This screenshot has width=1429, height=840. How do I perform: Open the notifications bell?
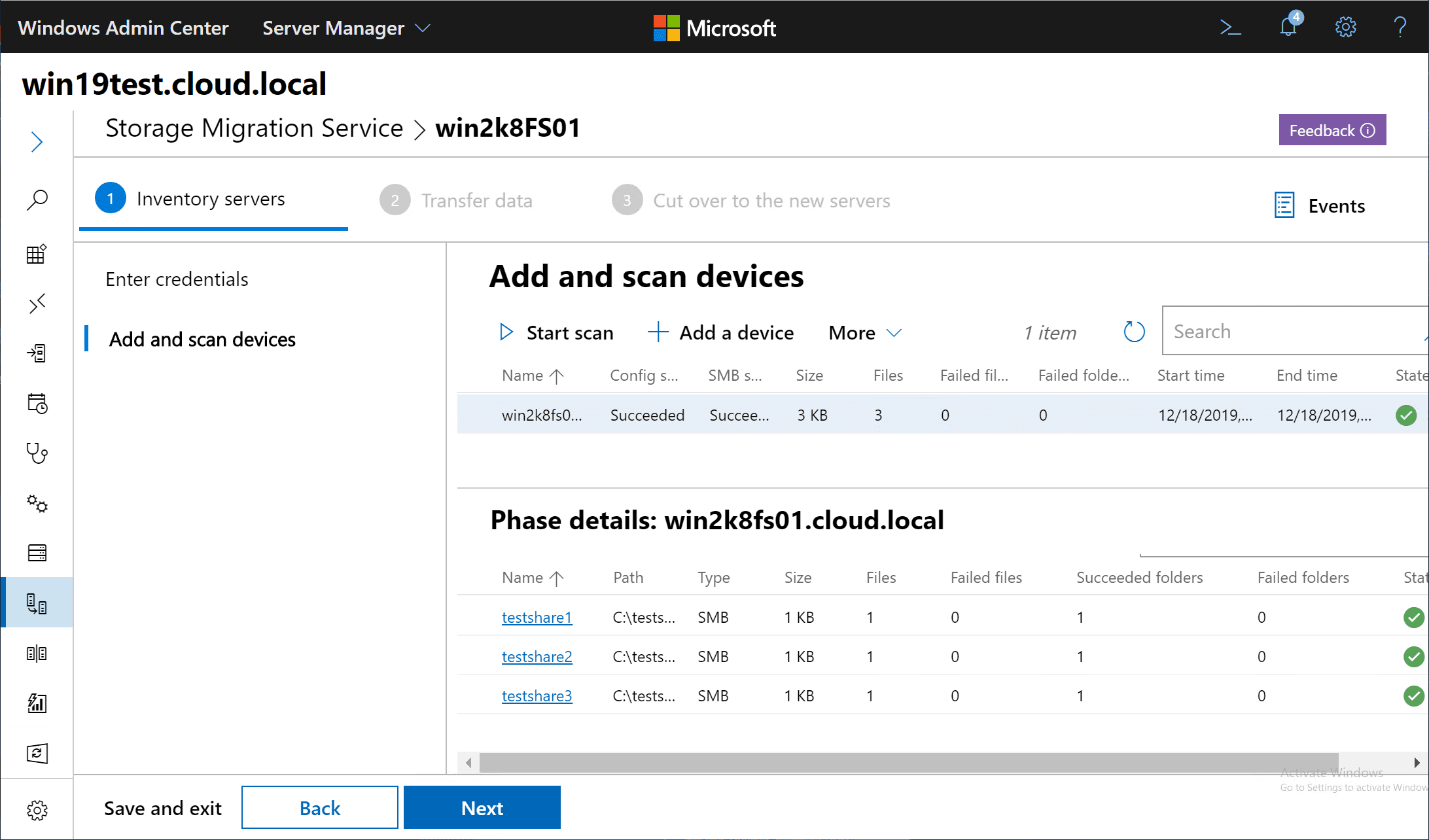click(1288, 27)
